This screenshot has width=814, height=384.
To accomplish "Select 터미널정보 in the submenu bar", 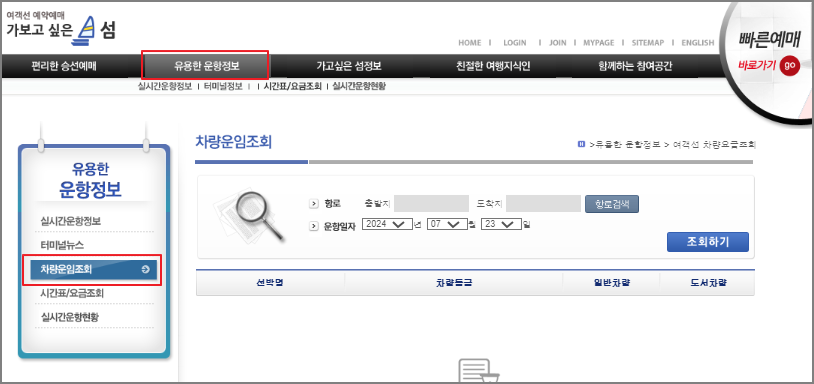I will [223, 86].
